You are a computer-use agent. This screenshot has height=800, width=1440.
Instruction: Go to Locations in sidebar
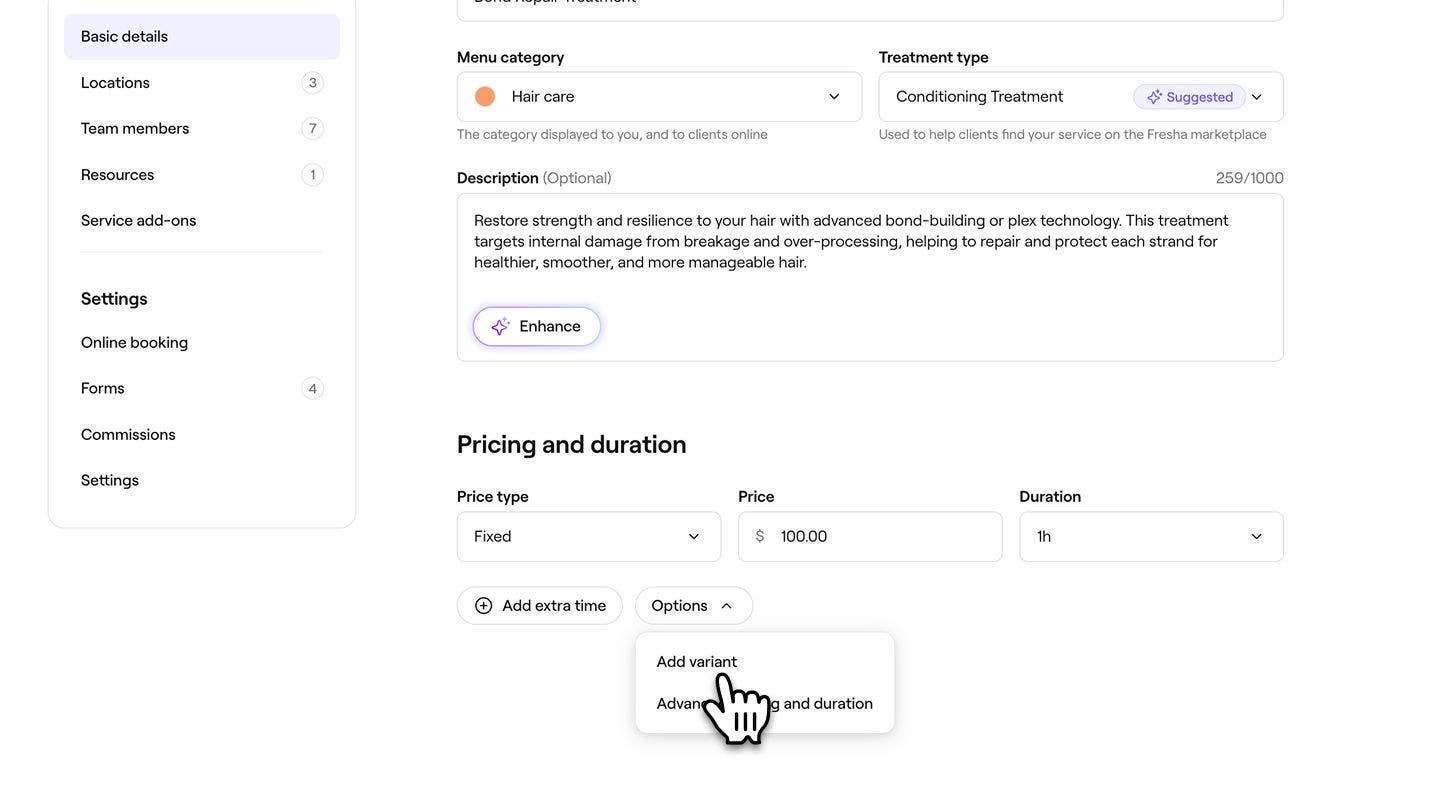click(116, 83)
